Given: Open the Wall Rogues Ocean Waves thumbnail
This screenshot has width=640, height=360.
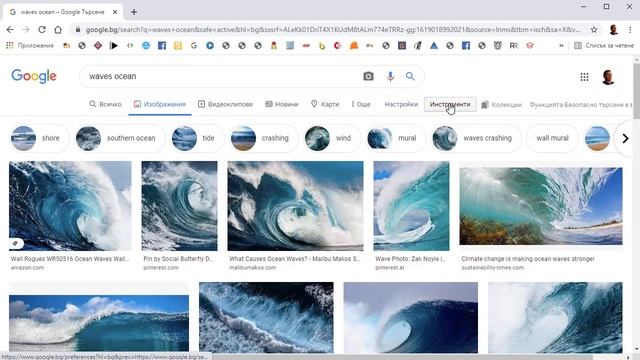Looking at the screenshot, I should coord(70,206).
